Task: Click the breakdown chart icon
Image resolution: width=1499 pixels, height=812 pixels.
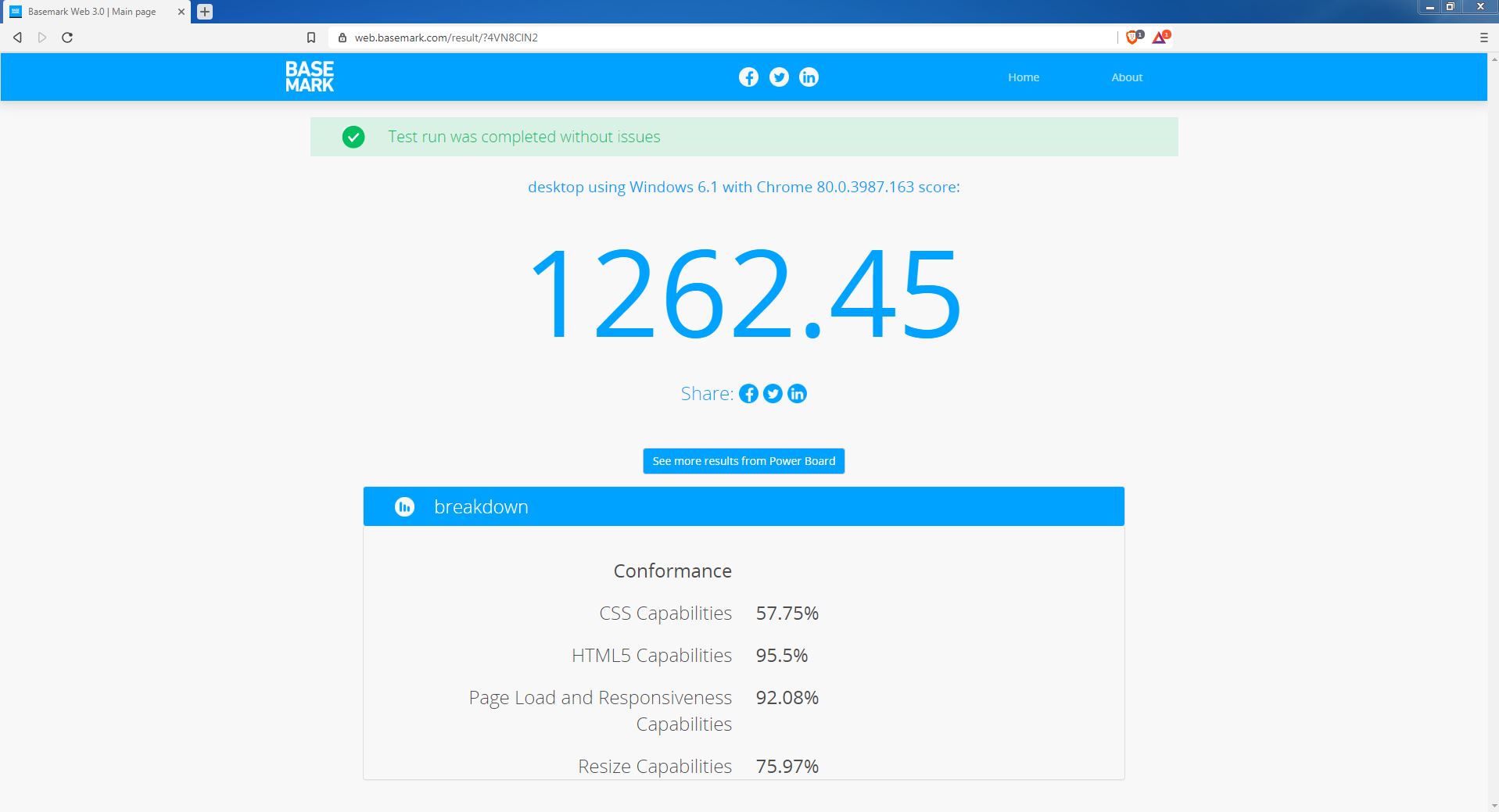Action: [404, 506]
